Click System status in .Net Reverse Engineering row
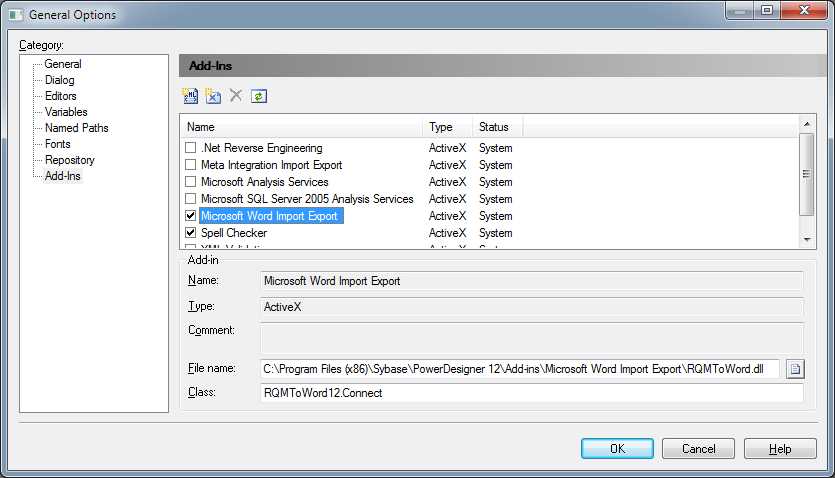This screenshot has width=835, height=478. coord(495,147)
